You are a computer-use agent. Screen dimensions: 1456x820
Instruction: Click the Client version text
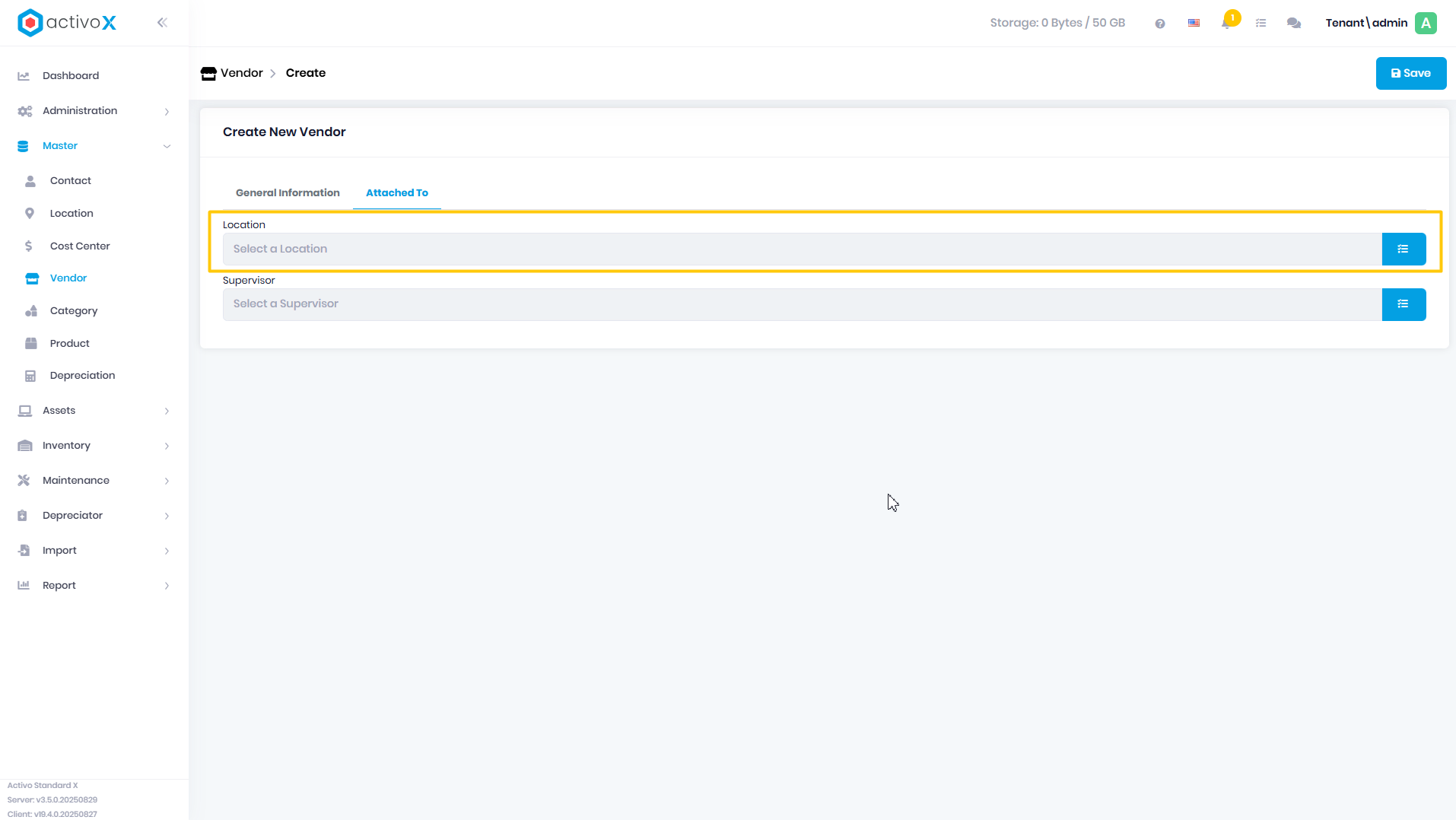click(x=52, y=815)
